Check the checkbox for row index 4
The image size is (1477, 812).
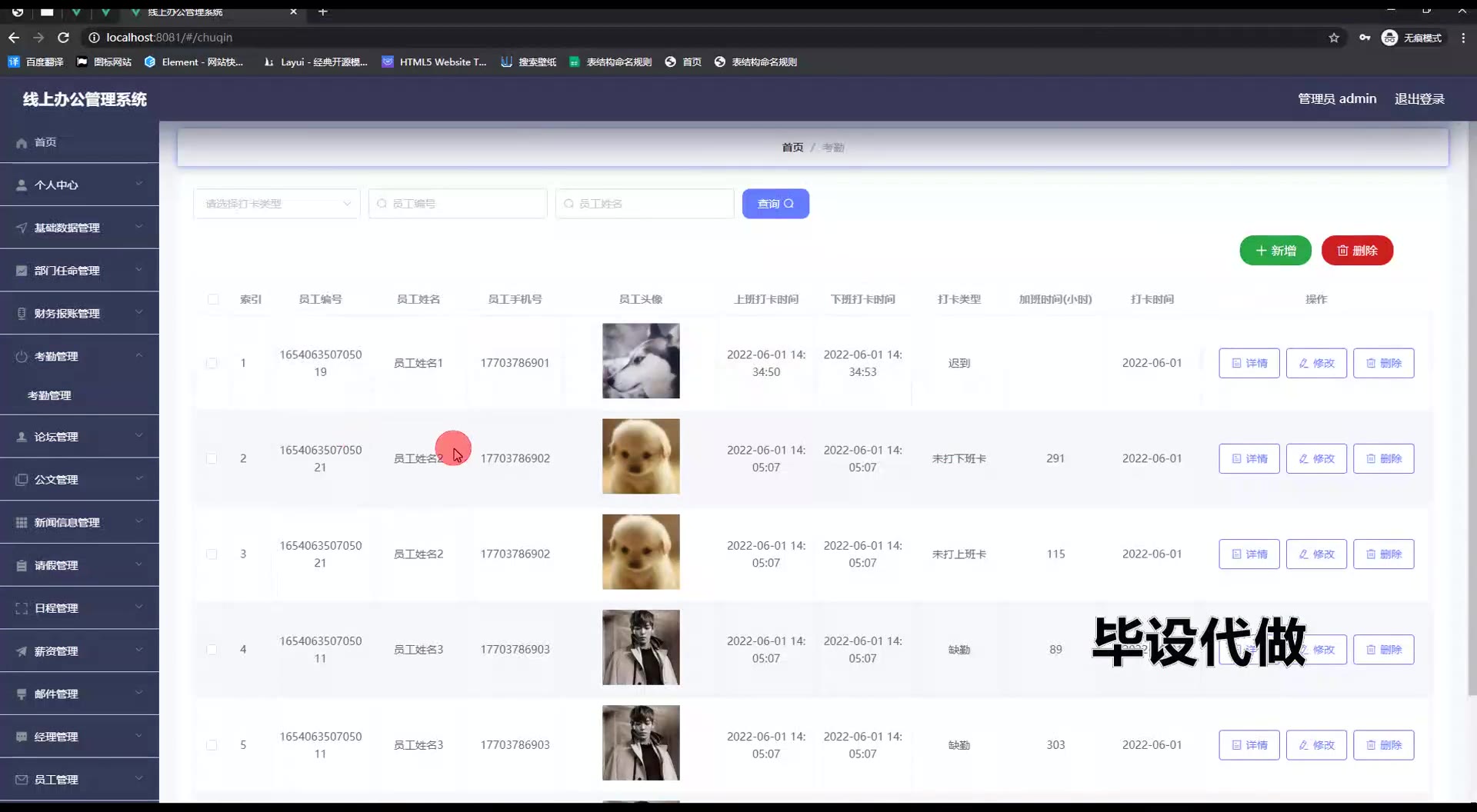click(212, 650)
